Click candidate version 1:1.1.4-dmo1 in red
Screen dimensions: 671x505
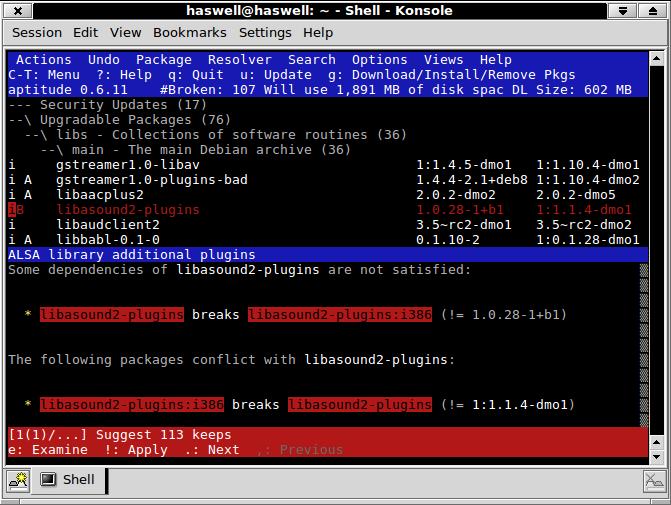584,210
